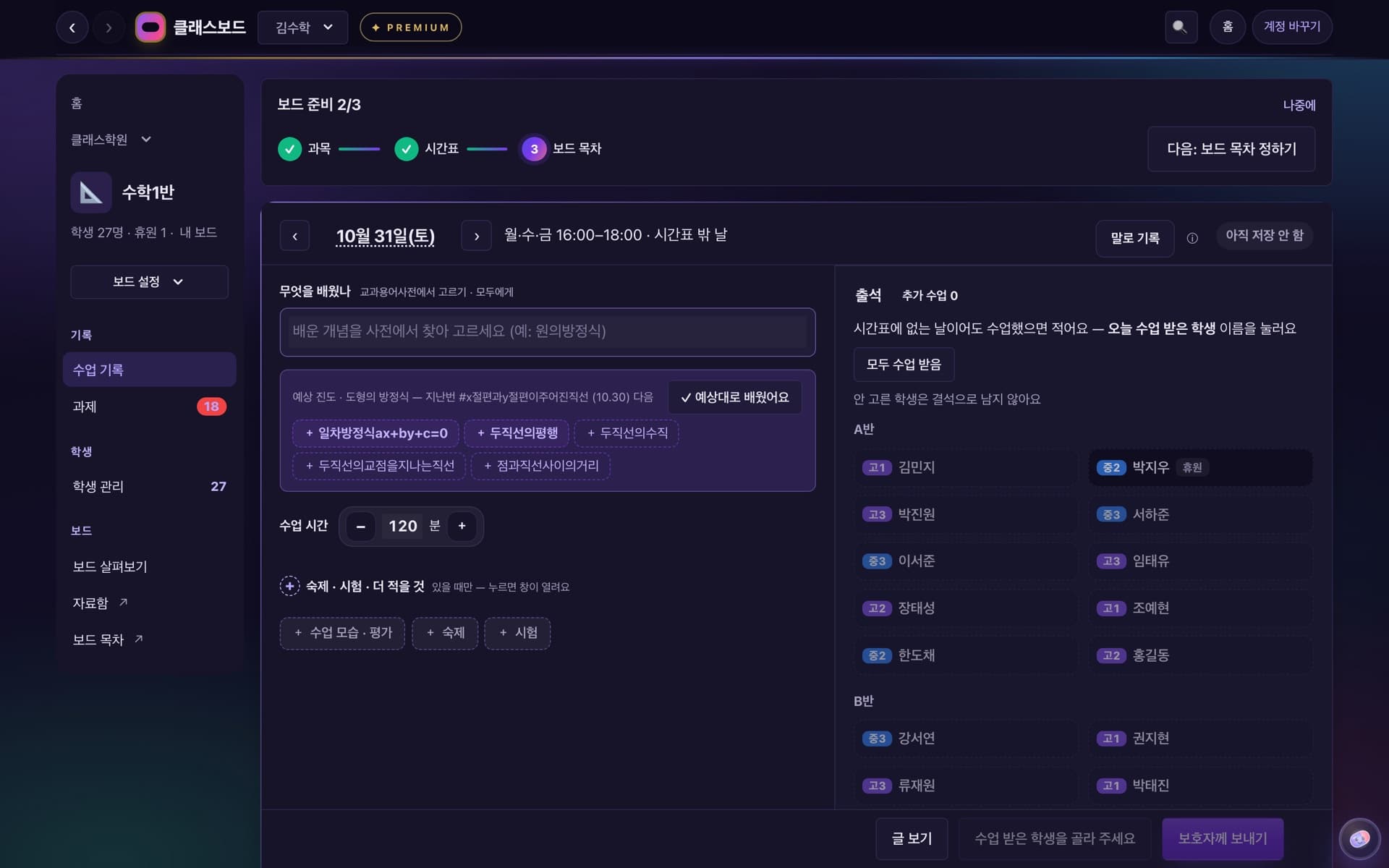
Task: Mark 박진원 as attended
Action: (x=965, y=514)
